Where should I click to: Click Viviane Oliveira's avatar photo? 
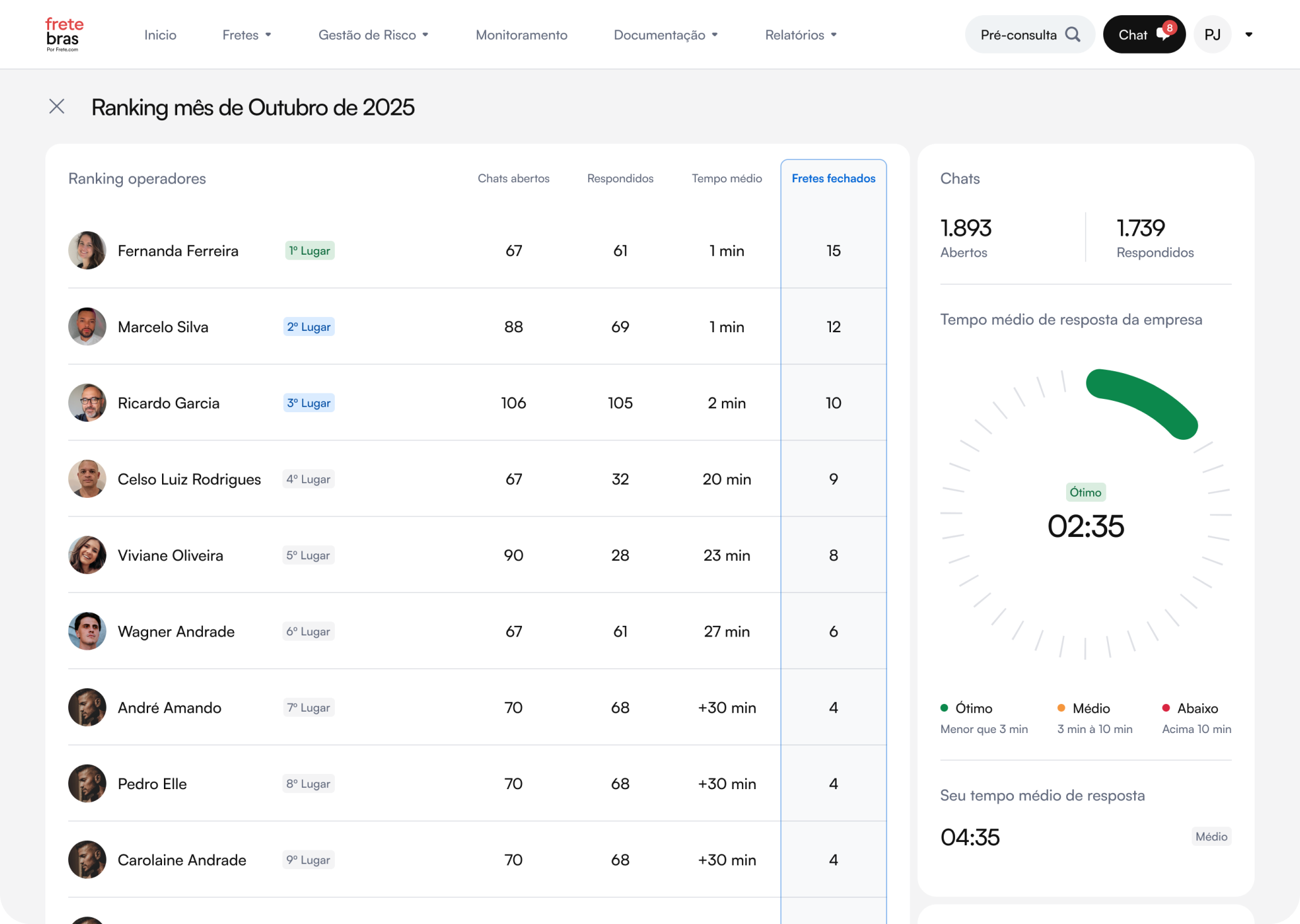(x=87, y=555)
